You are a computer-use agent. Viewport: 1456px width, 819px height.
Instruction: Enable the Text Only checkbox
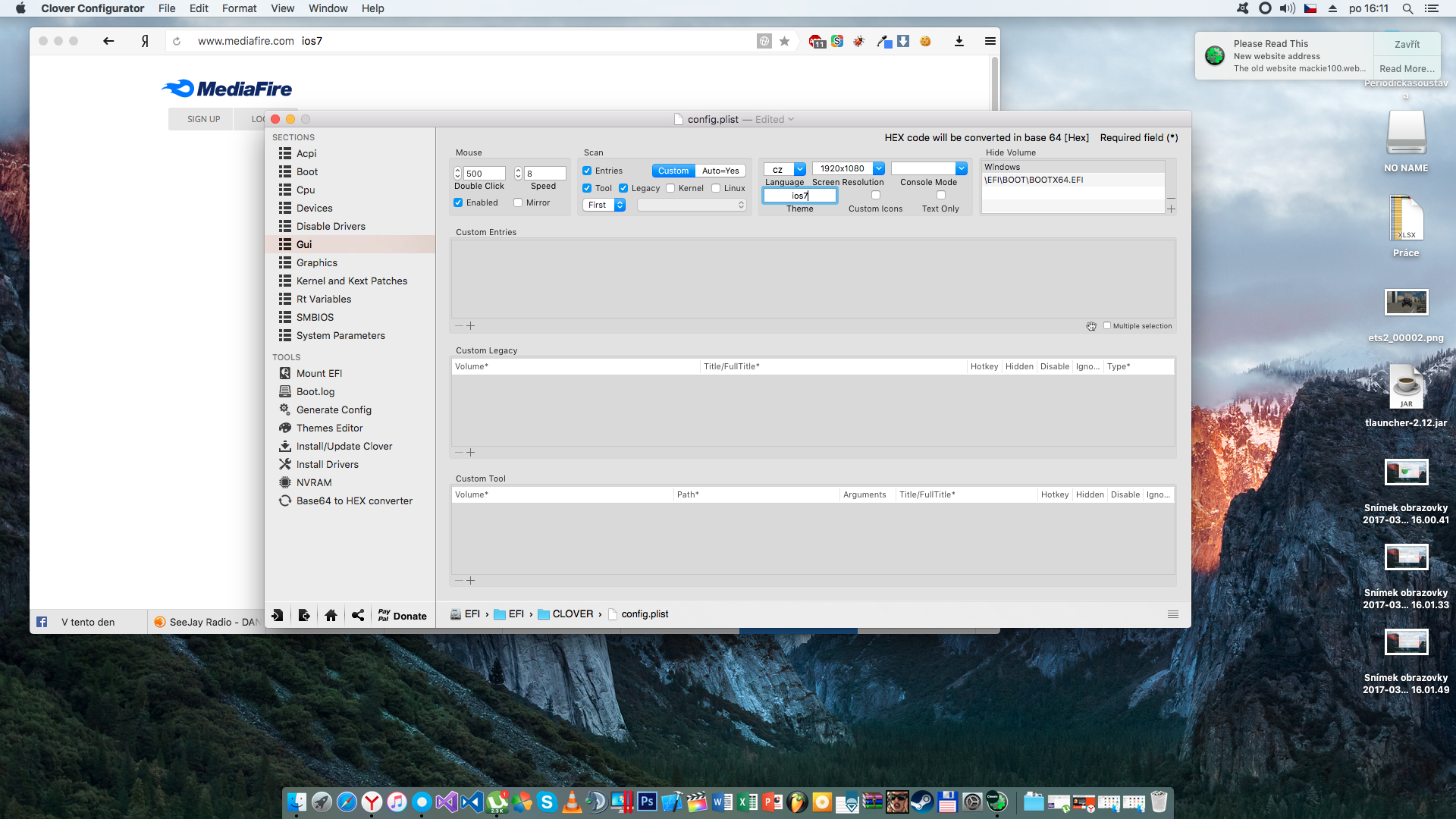click(x=940, y=195)
